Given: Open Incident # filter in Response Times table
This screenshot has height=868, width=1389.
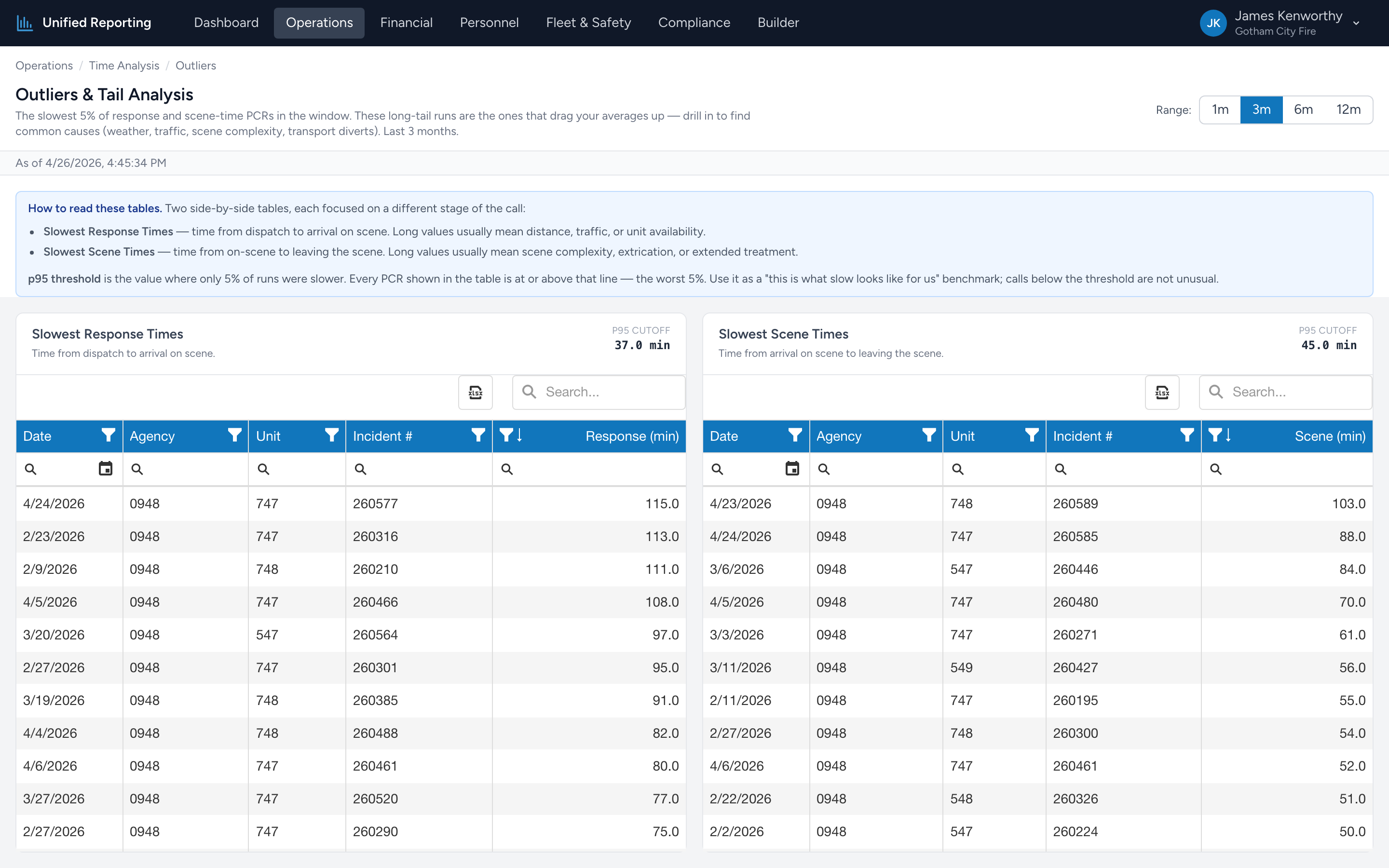Looking at the screenshot, I should (477, 436).
